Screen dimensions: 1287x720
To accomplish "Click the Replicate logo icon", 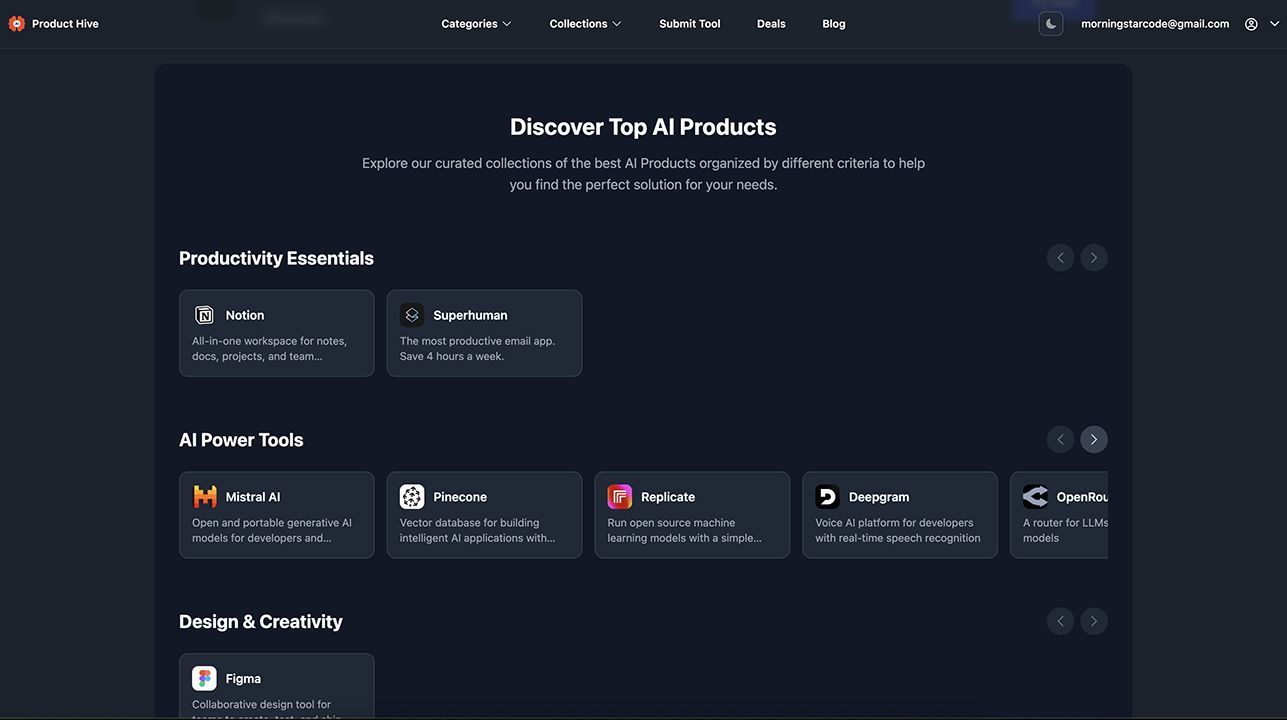I will pyautogui.click(x=620, y=497).
